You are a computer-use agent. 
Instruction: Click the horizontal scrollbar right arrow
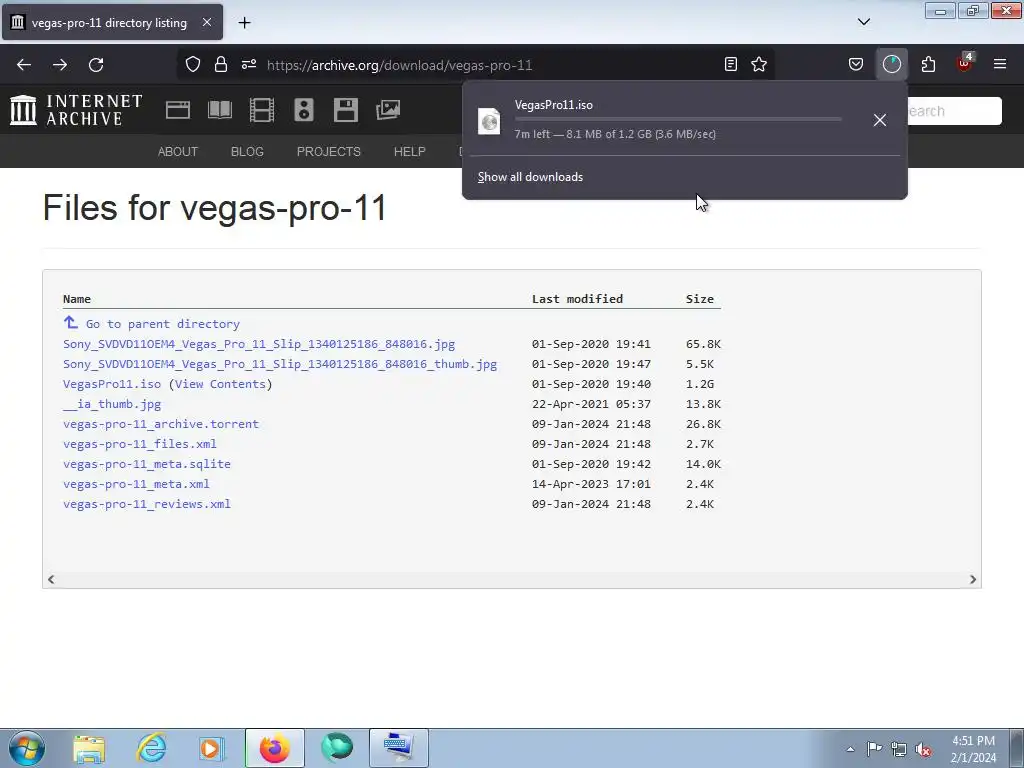point(972,579)
